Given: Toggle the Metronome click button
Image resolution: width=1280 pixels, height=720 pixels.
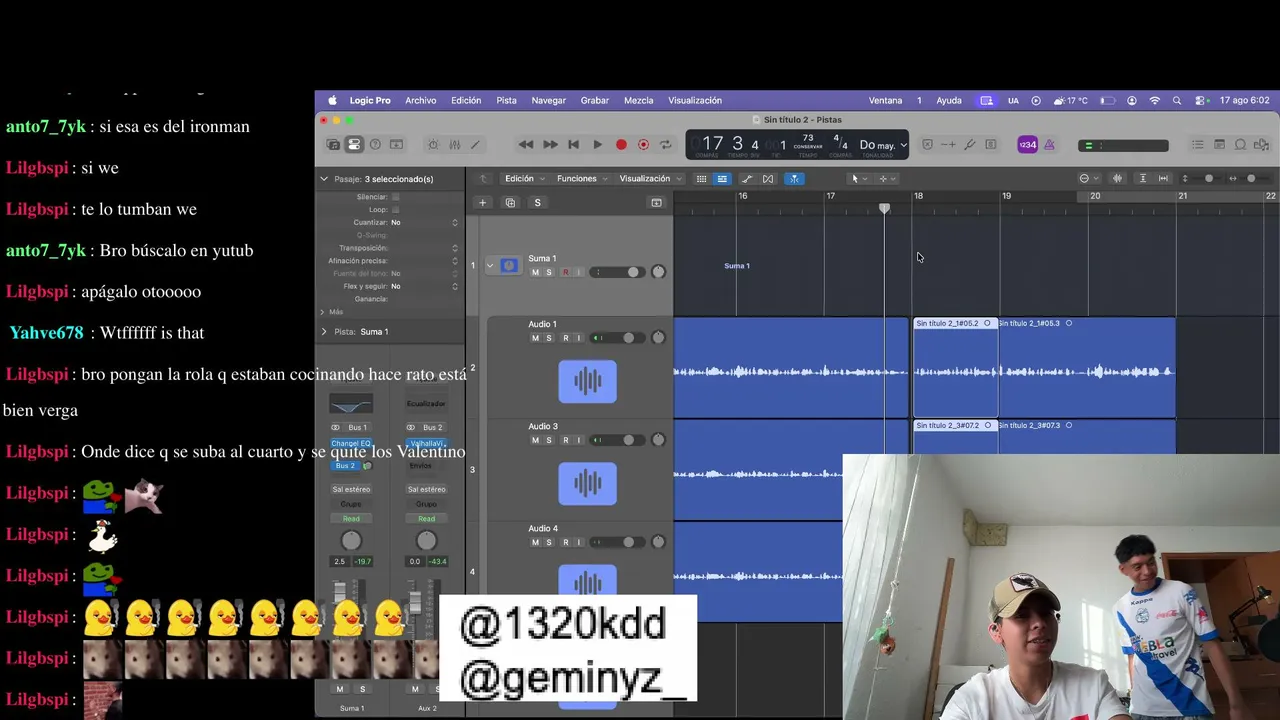Looking at the screenshot, I should pos(1049,145).
